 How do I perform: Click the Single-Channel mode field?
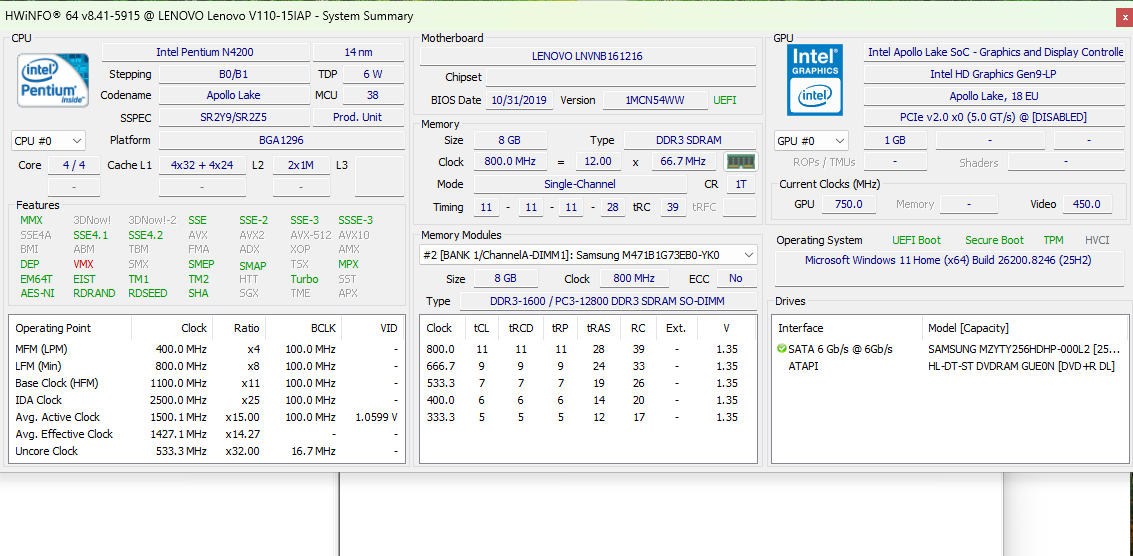580,184
